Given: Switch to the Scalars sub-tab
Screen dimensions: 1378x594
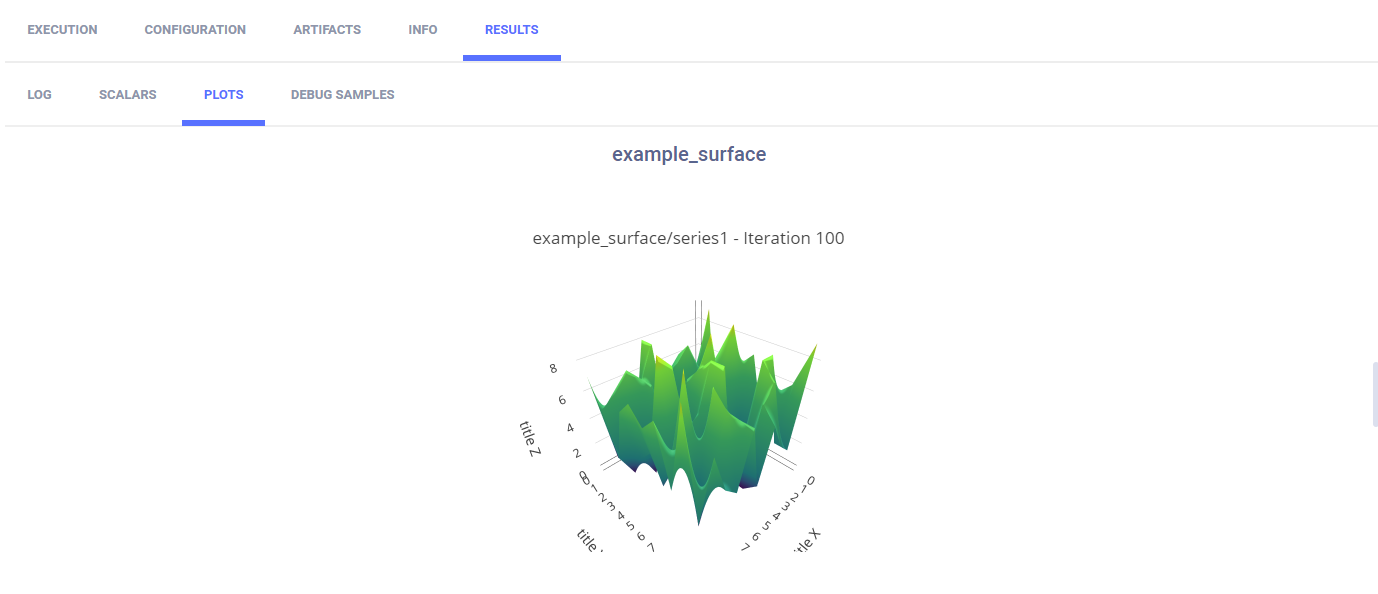Looking at the screenshot, I should point(128,95).
